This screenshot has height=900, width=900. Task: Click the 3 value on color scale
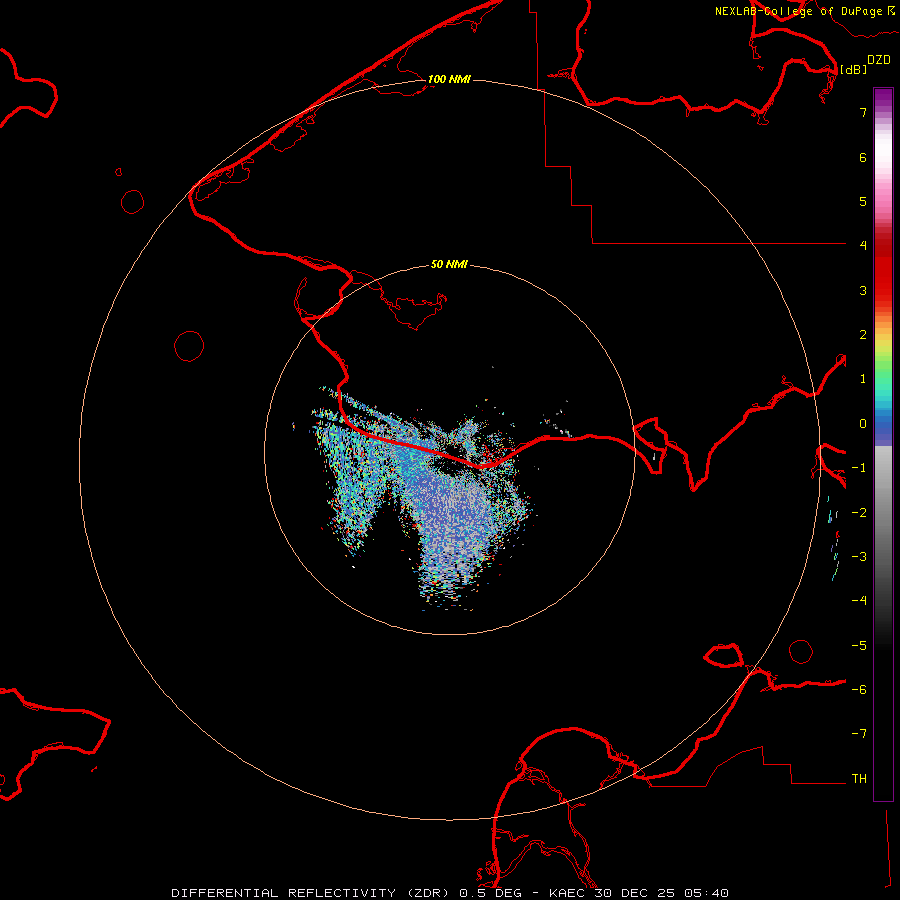[863, 290]
